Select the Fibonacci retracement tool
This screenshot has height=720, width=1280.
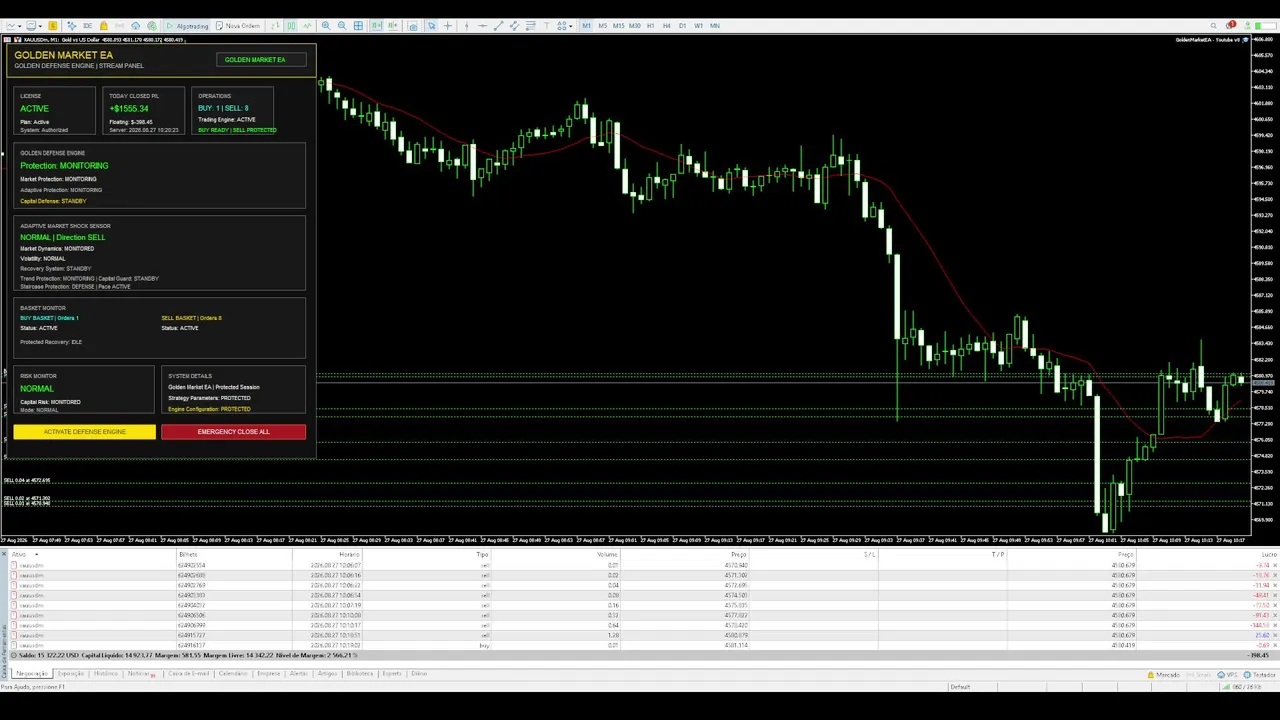(x=530, y=25)
